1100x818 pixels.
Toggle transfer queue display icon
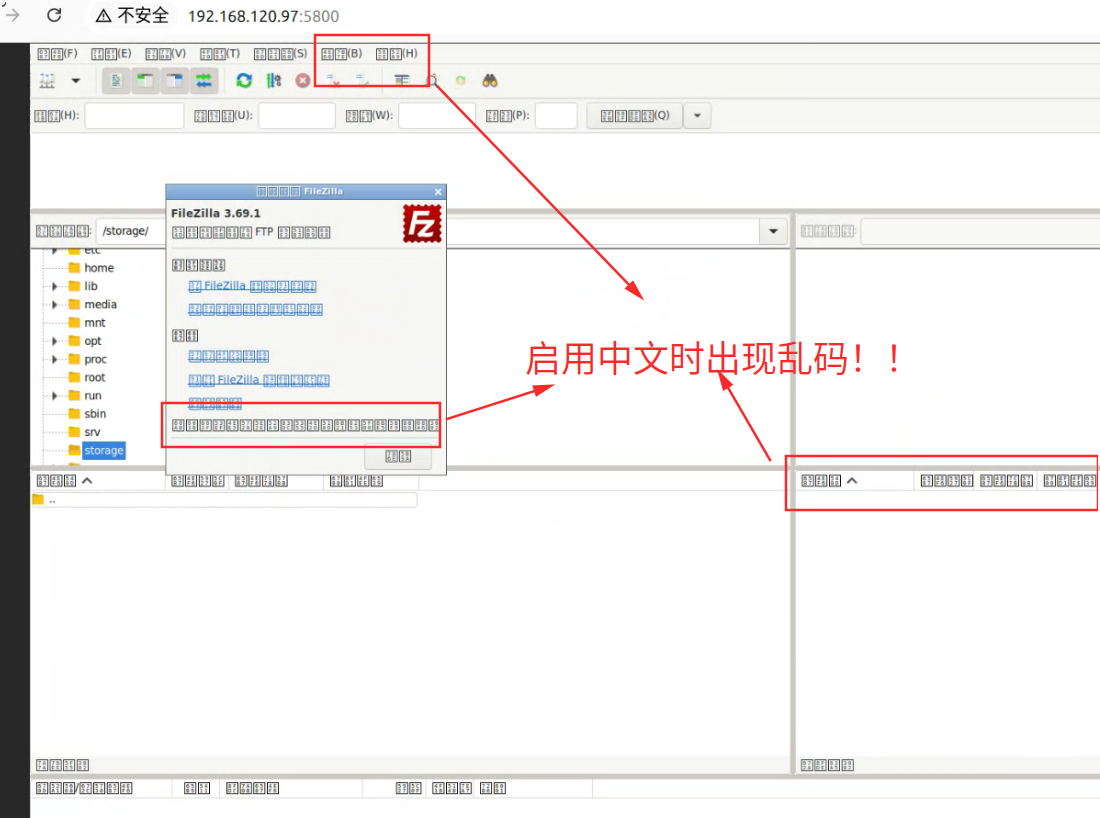tap(203, 81)
